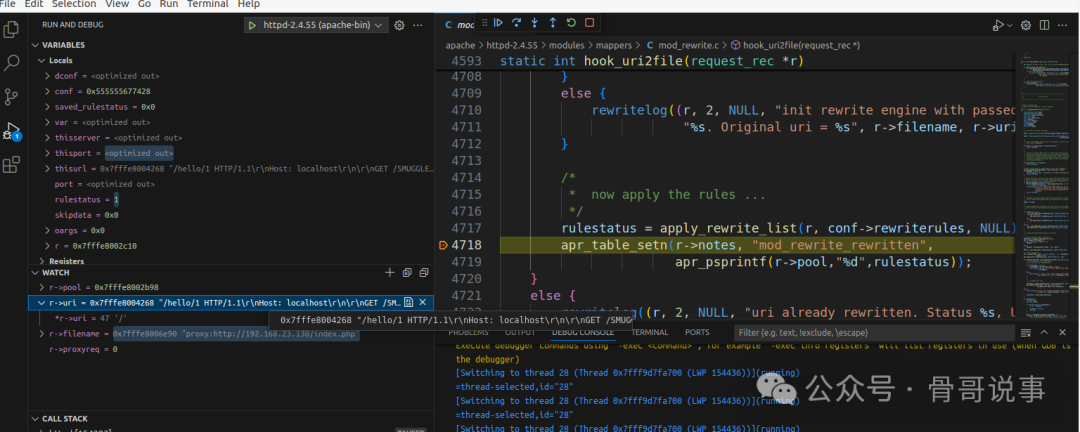Step over in debug toolbar

516,23
